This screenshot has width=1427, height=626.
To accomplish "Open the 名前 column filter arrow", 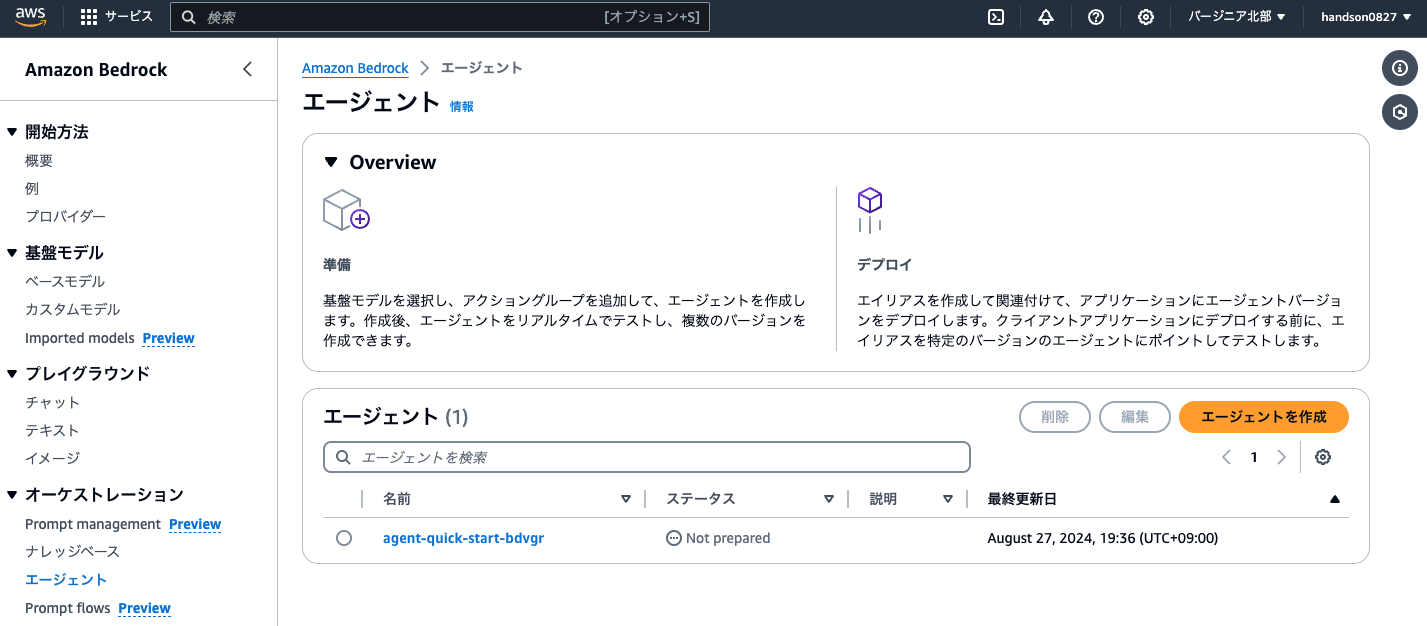I will click(x=626, y=499).
